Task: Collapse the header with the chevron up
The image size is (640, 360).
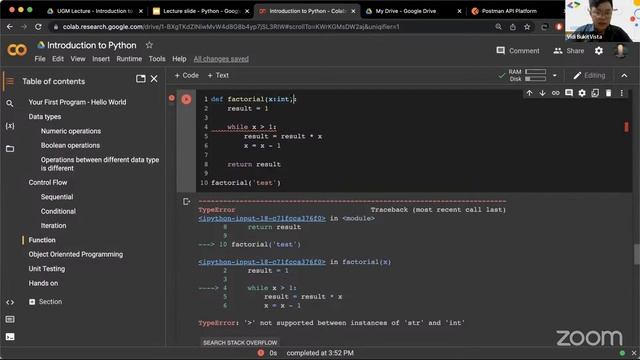Action: (624, 76)
